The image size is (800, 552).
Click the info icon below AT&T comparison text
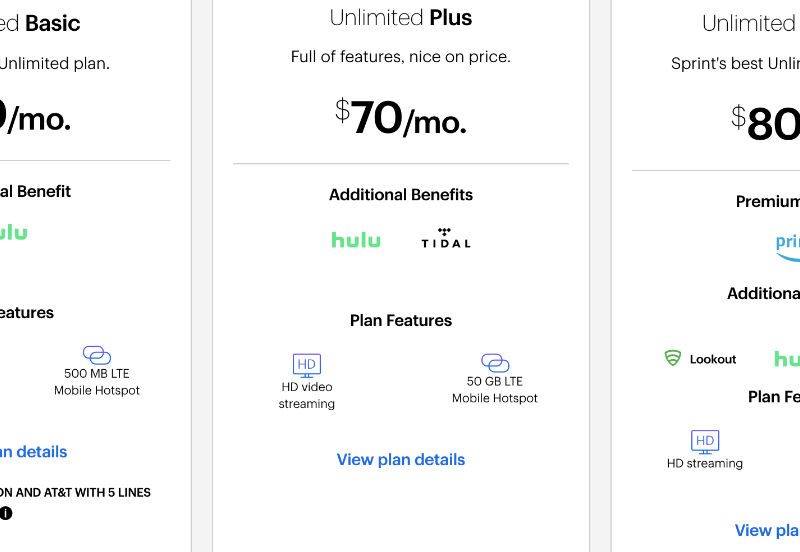(x=6, y=513)
